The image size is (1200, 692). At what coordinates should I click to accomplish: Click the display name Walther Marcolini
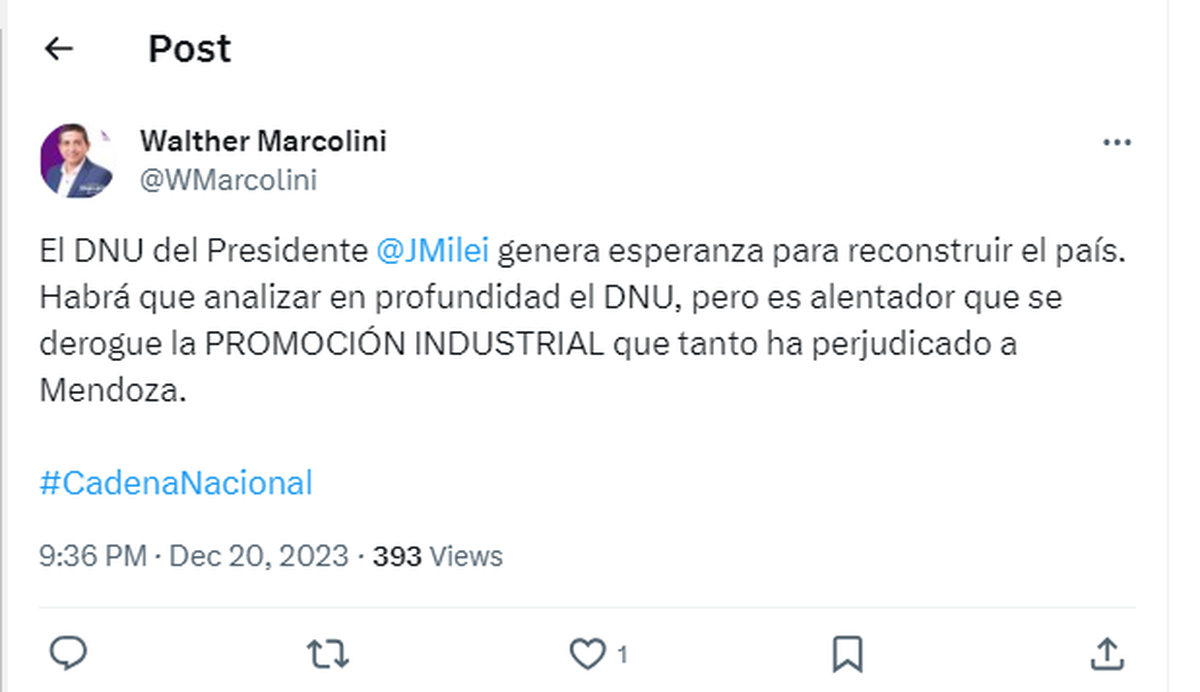tap(263, 141)
